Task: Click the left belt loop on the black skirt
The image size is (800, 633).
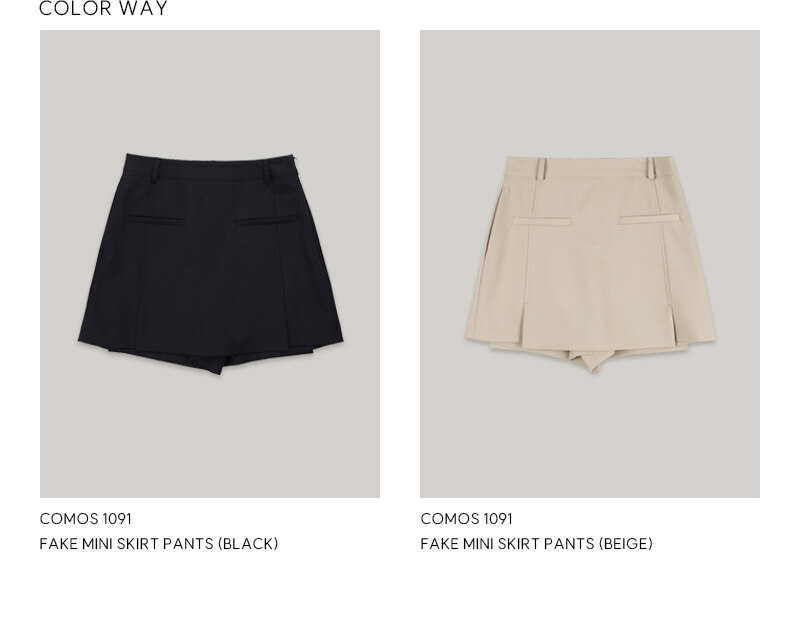Action: 154,170
